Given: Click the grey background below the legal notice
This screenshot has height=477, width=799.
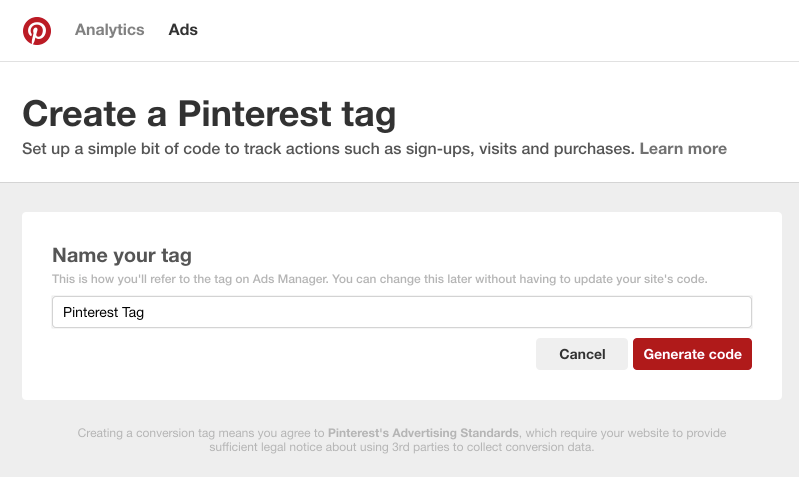Looking at the screenshot, I should coord(402,466).
